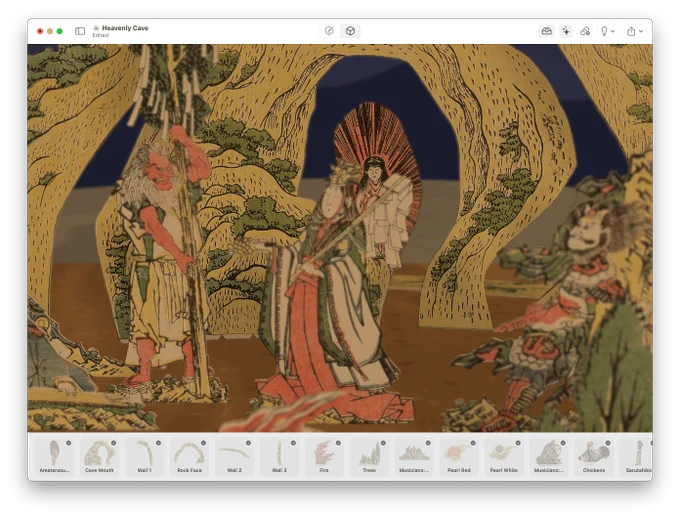This screenshot has width=680, height=517.
Task: Click the document icon beside Heavenly Cave
Action: tap(96, 28)
